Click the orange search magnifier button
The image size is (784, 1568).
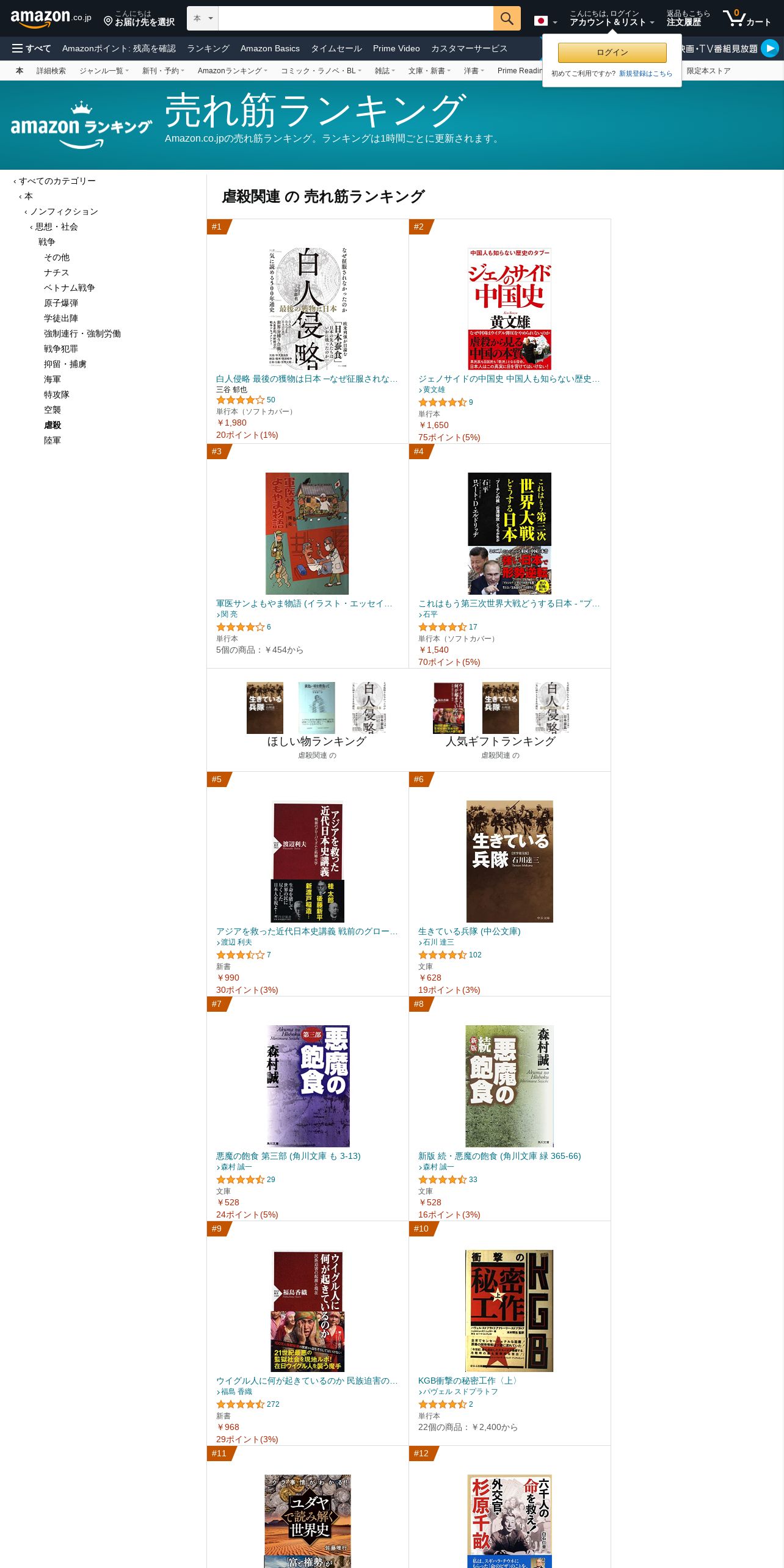(507, 18)
